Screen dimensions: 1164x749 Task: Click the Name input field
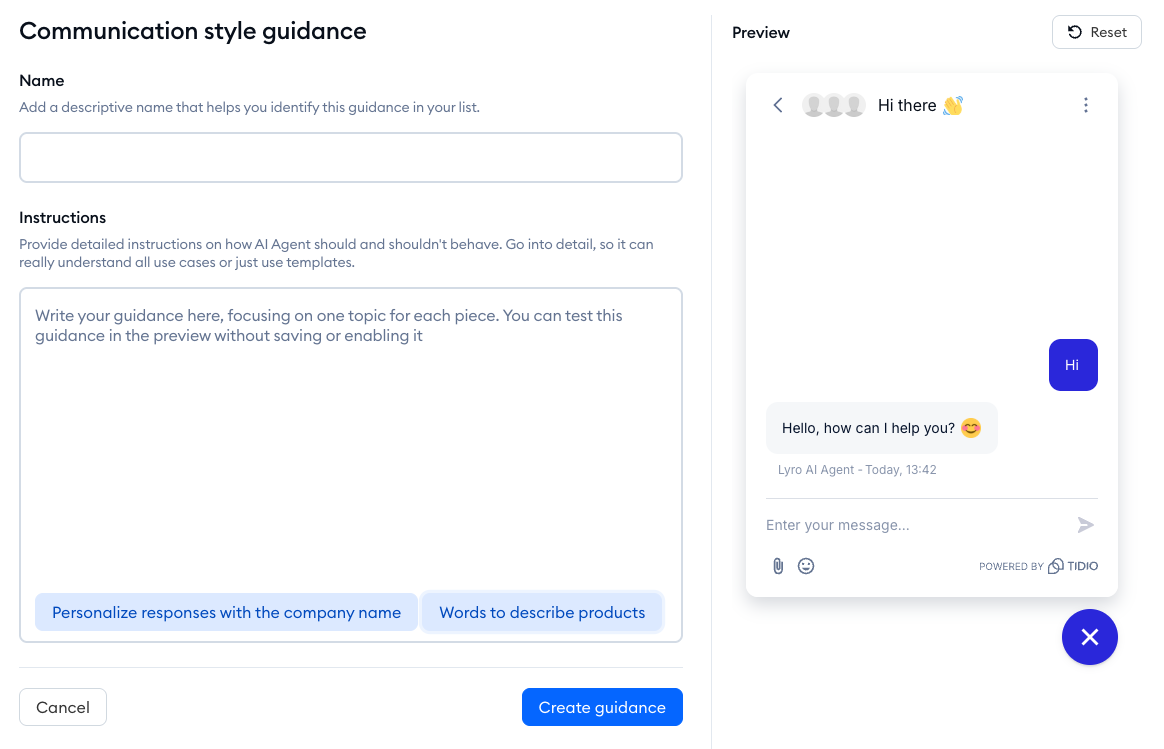tap(350, 157)
